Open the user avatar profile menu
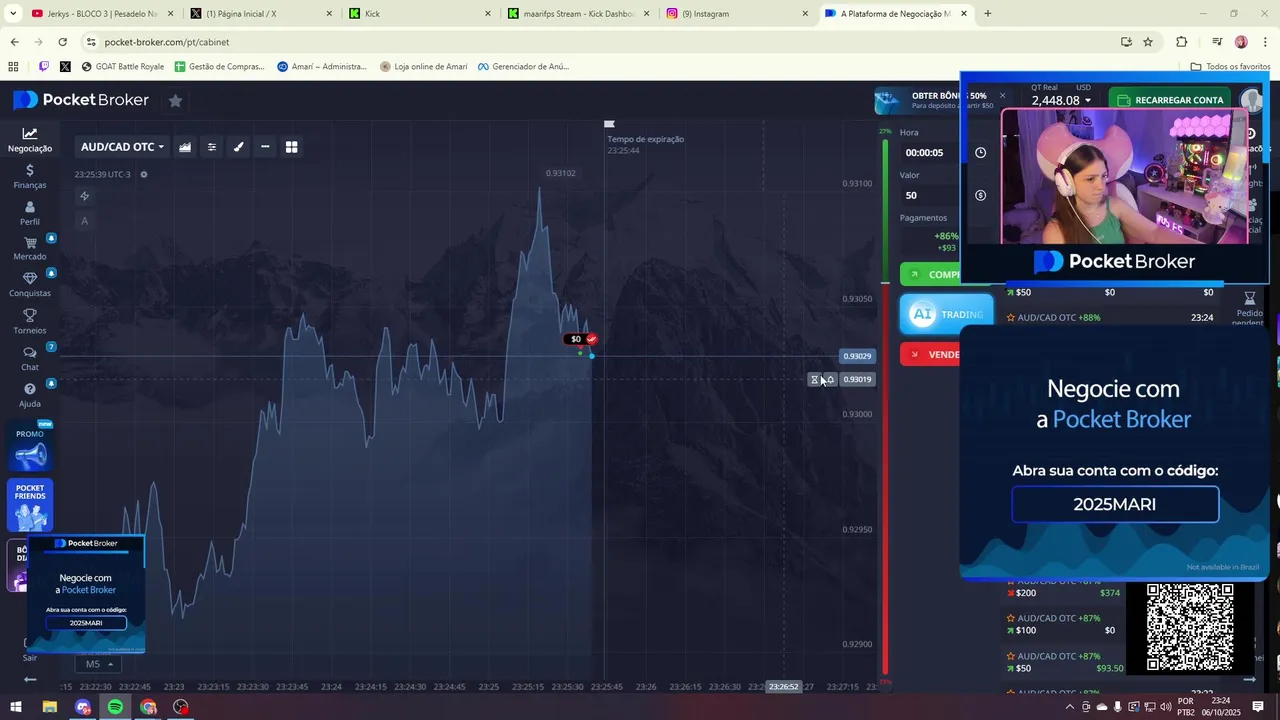Screen dimensions: 1280x720 click(1250, 100)
